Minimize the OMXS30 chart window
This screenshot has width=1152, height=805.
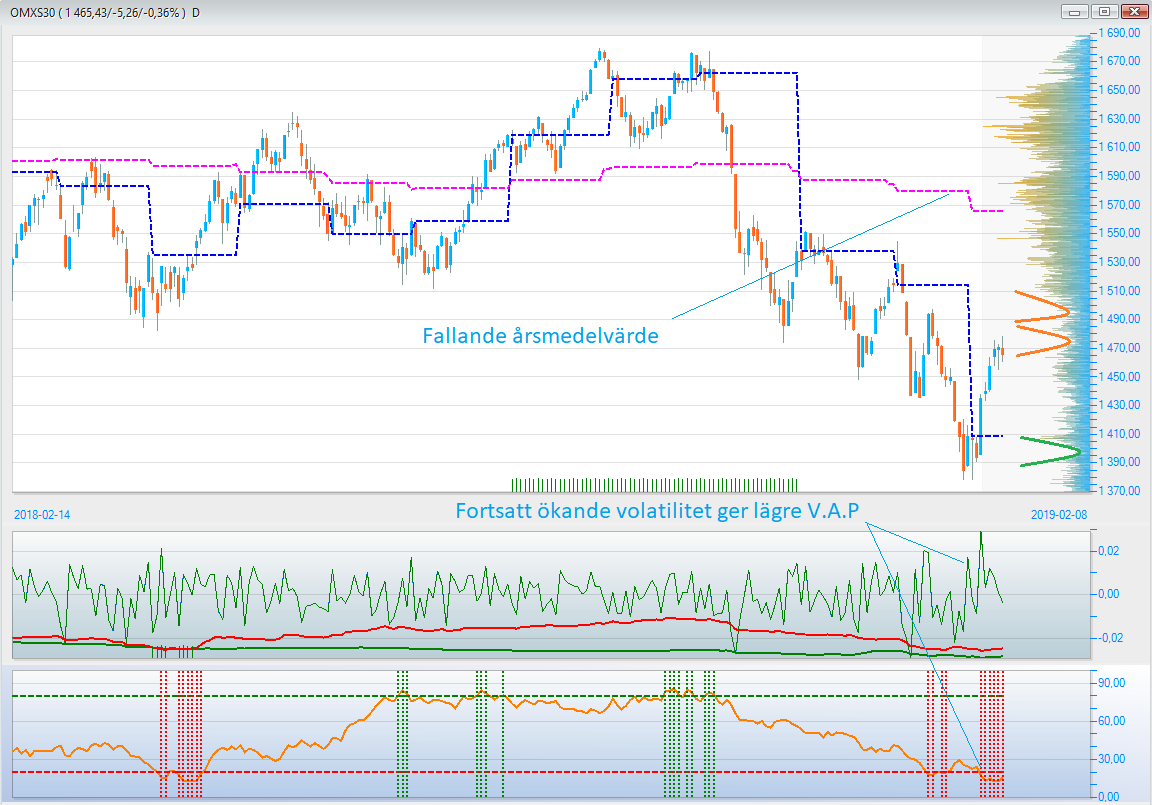(x=1074, y=12)
